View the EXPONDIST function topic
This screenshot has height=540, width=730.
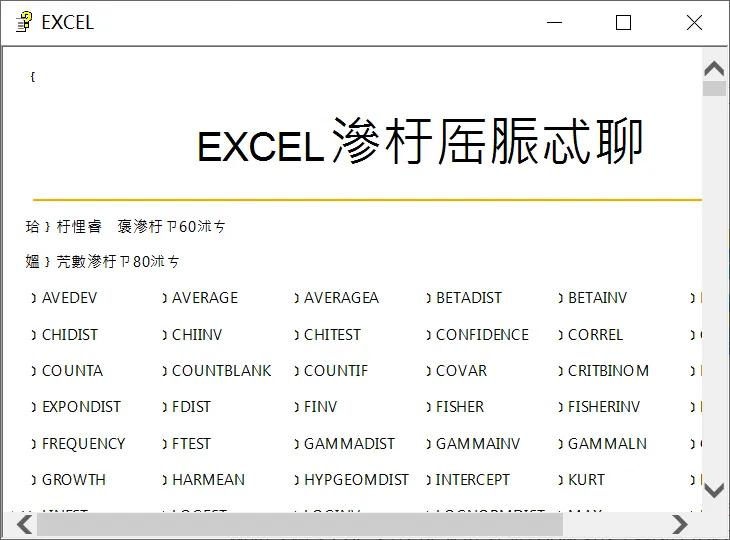click(81, 407)
